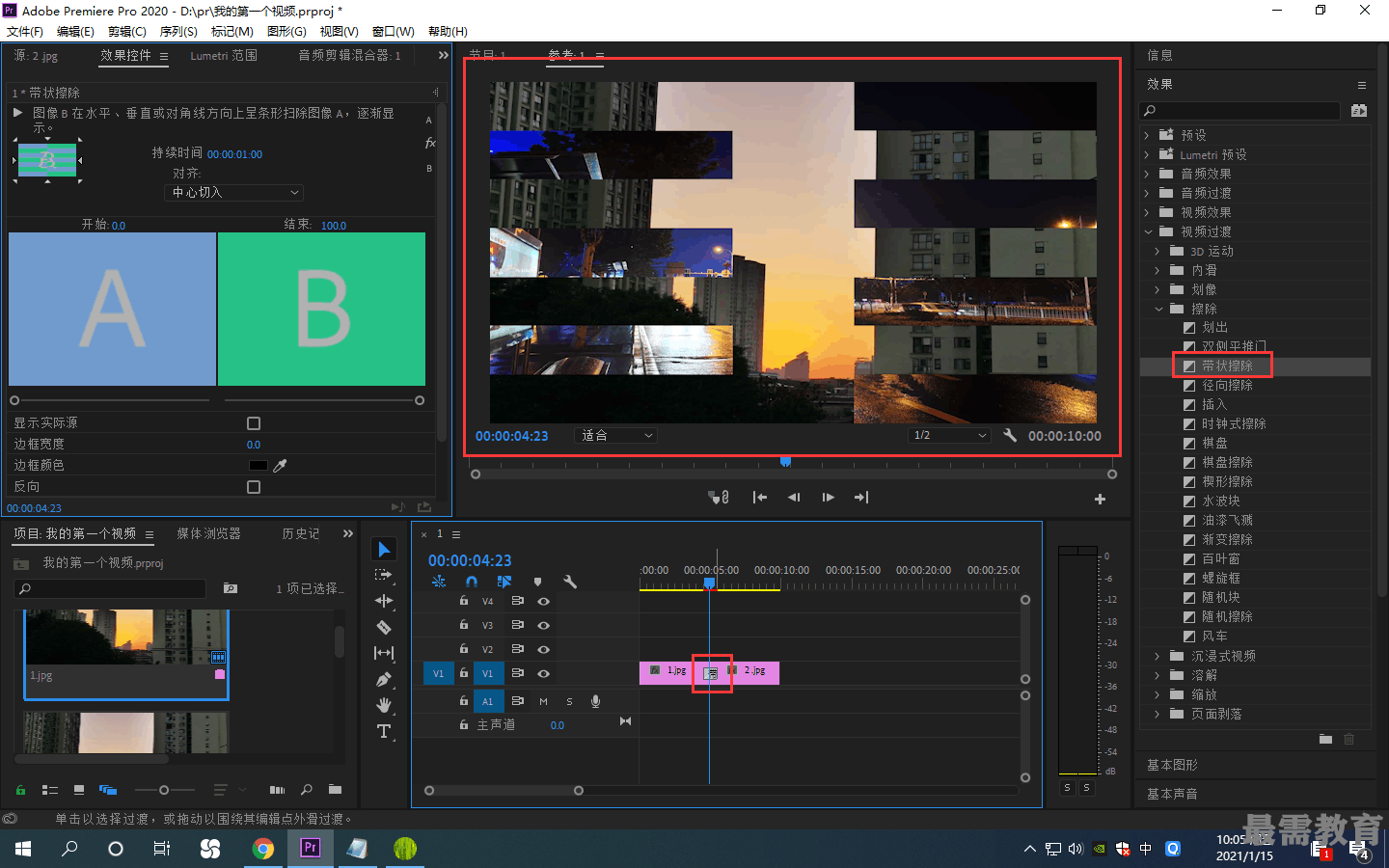1389x868 pixels.
Task: Click voice-over record microphone on A1
Action: pyautogui.click(x=595, y=701)
